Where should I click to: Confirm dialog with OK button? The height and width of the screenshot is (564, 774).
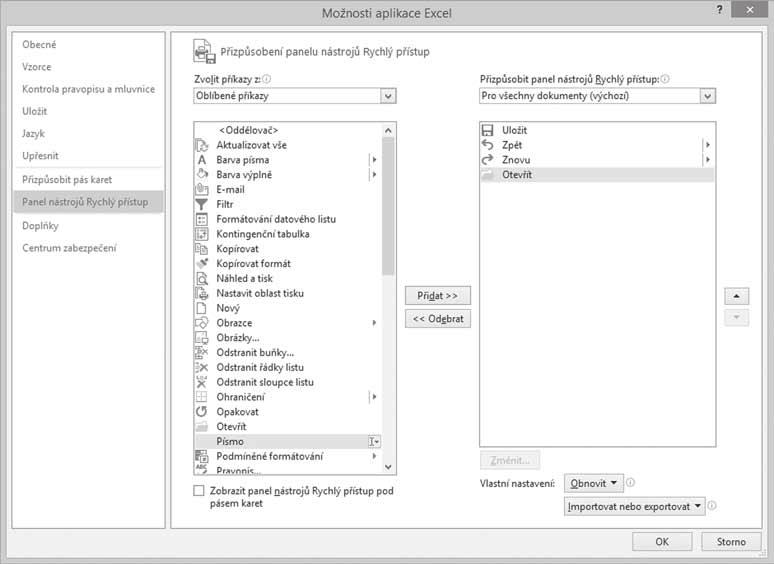662,542
